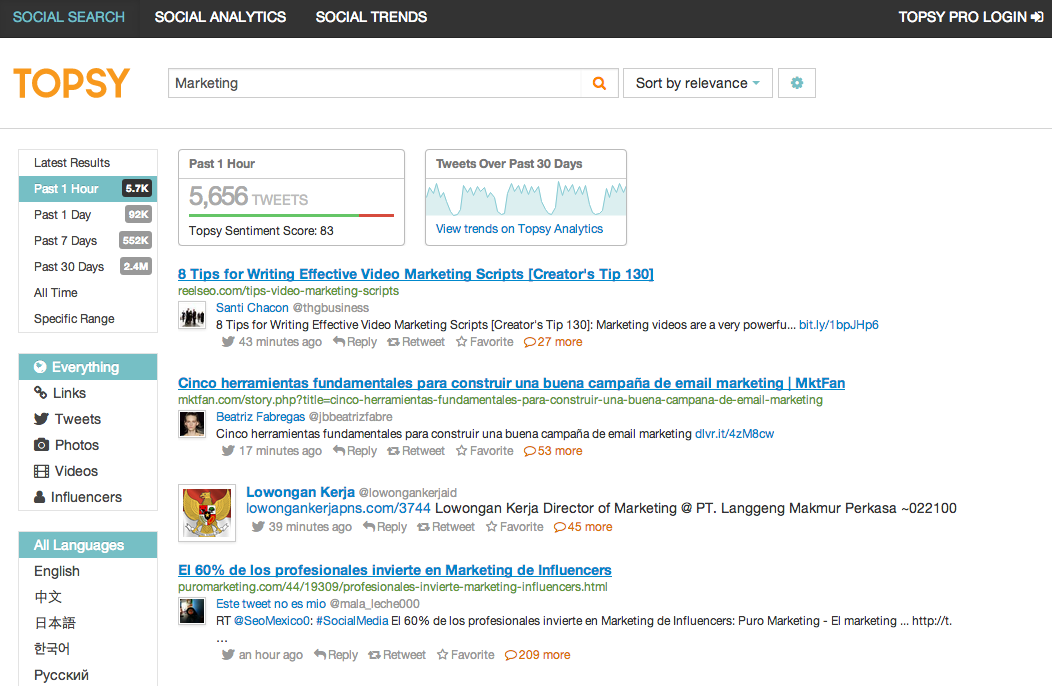Switch to Social Trends tab
Screen dimensions: 1052x686
tap(371, 17)
